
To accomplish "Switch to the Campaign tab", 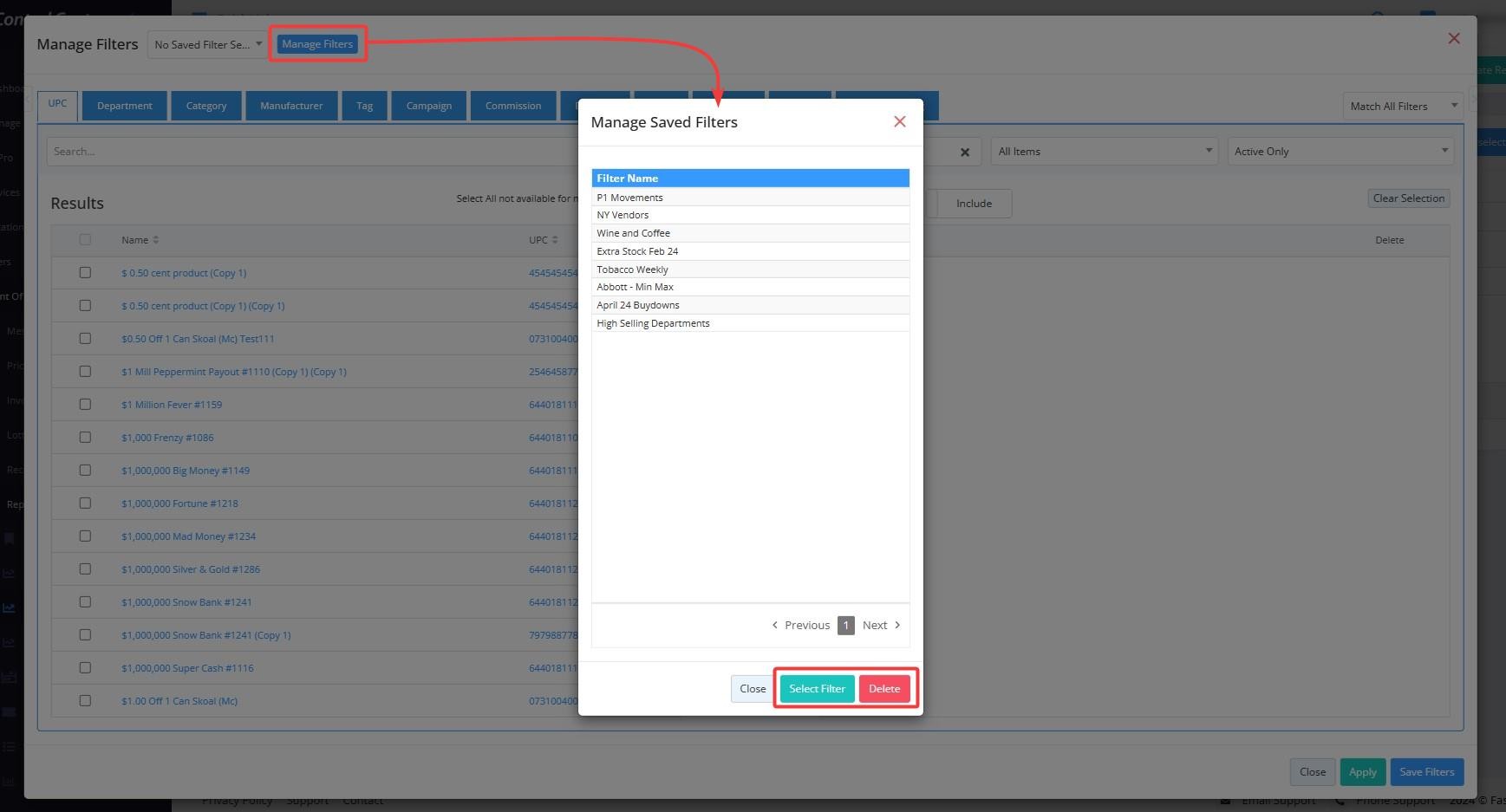I will tap(429, 106).
